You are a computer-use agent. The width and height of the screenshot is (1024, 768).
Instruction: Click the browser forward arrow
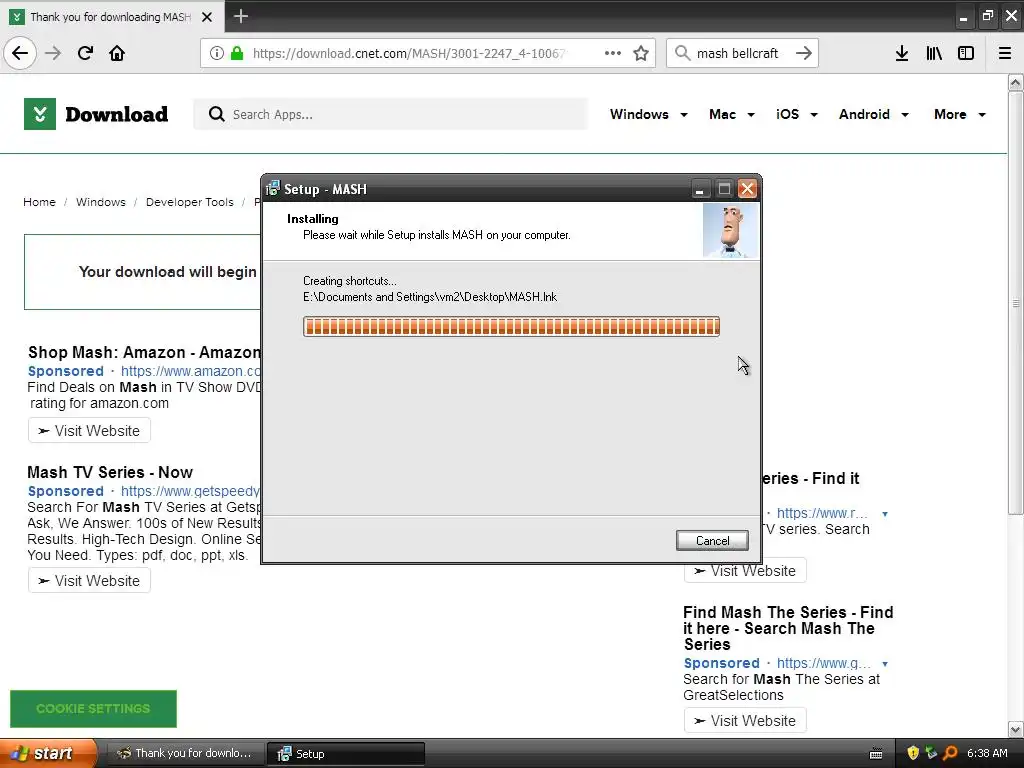pos(53,53)
